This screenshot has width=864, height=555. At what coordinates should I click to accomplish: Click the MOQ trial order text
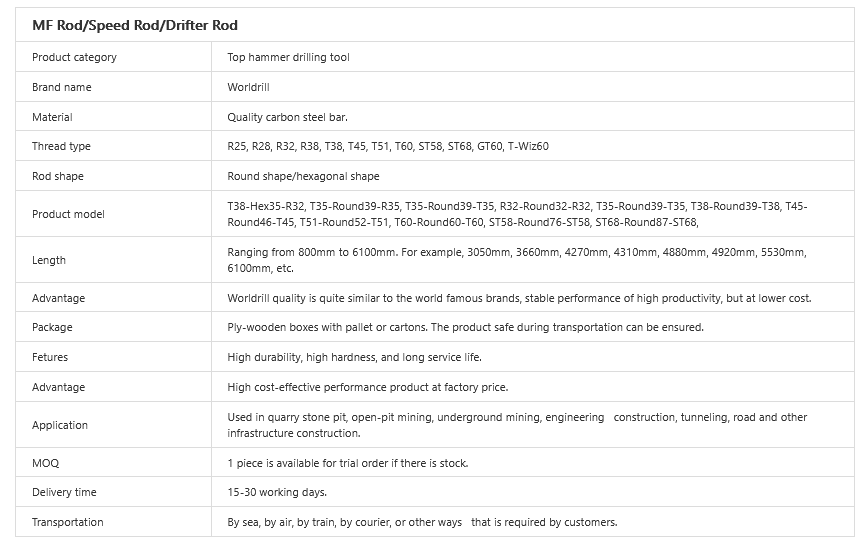pos(347,463)
